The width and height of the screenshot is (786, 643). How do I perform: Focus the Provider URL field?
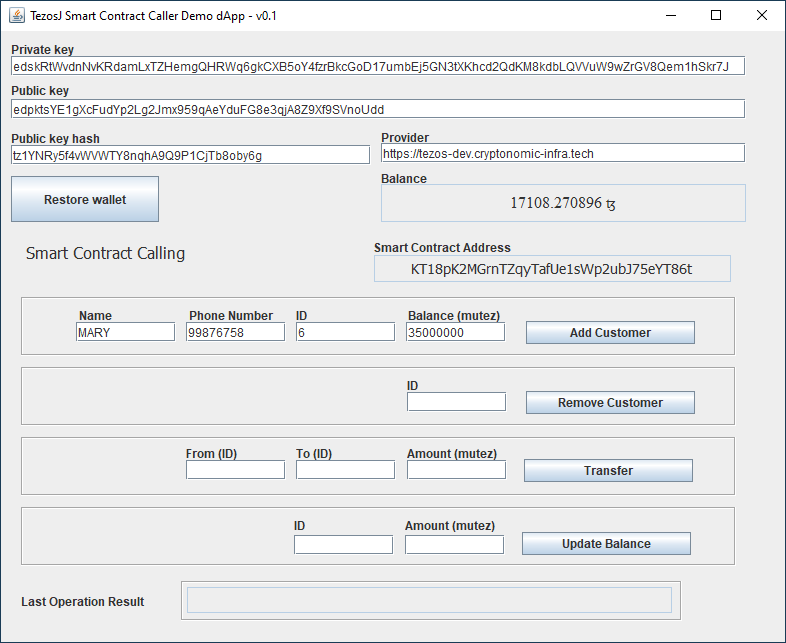point(563,153)
